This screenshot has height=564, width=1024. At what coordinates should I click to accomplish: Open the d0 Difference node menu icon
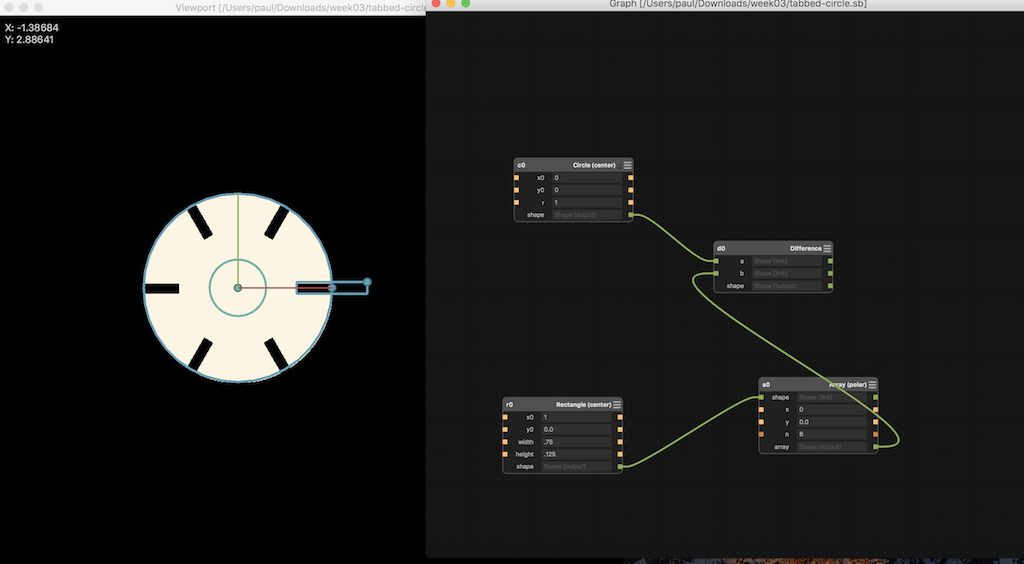coord(827,249)
